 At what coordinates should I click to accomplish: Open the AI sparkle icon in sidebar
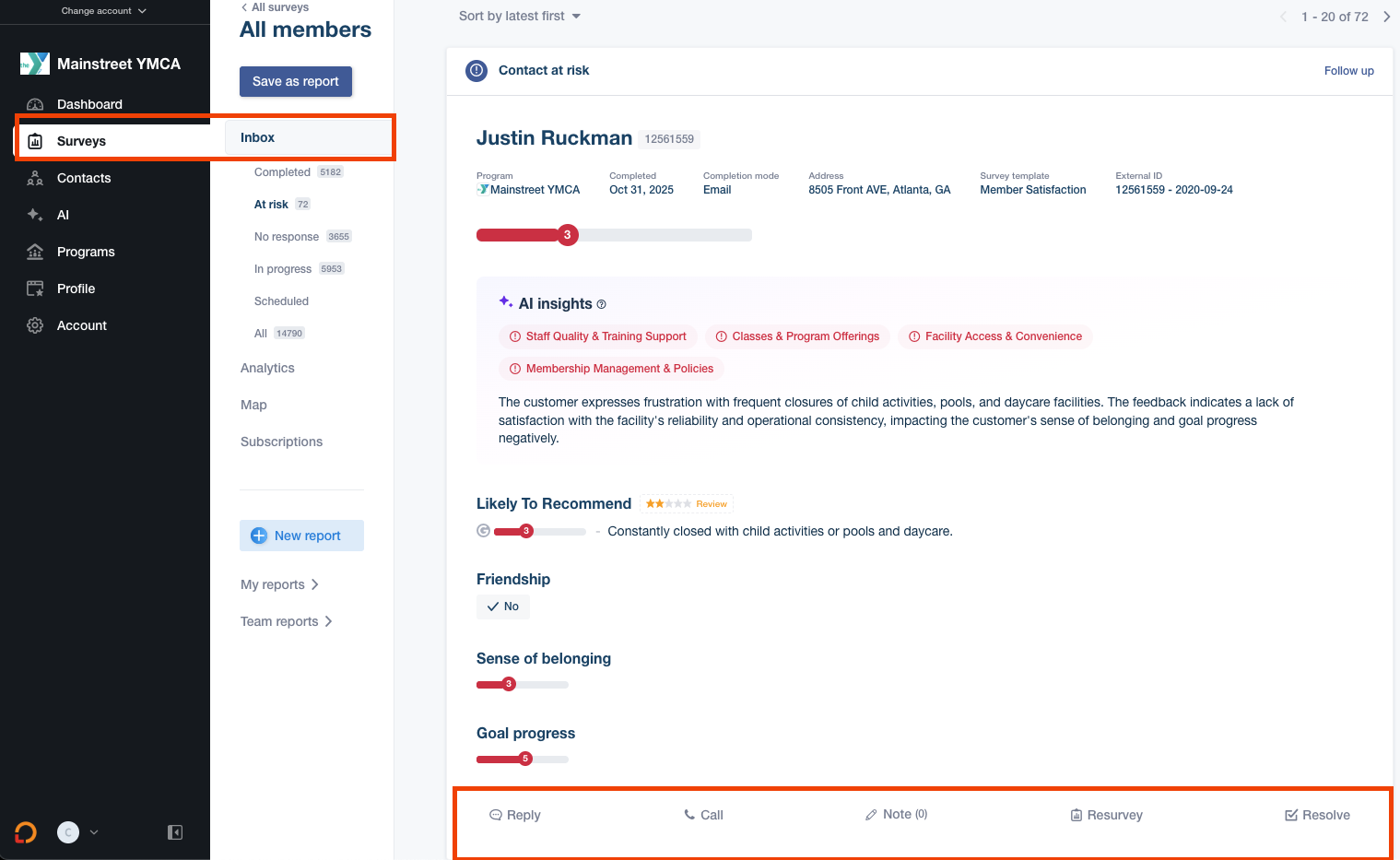(35, 215)
